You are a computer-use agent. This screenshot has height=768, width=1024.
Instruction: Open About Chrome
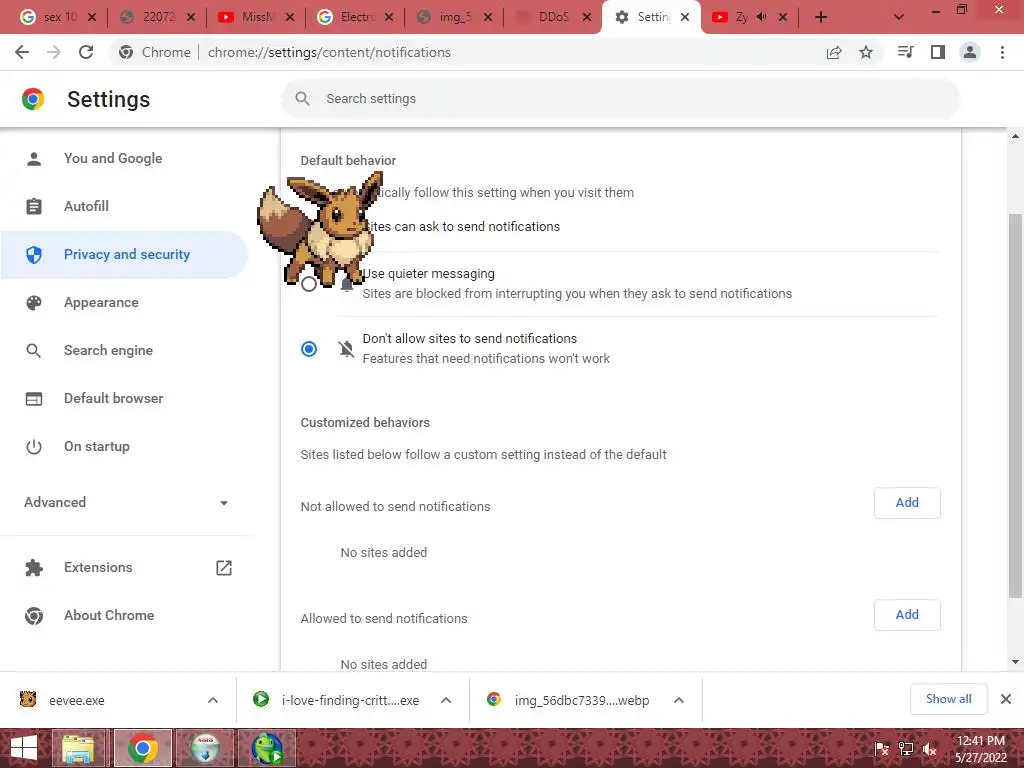tap(108, 616)
